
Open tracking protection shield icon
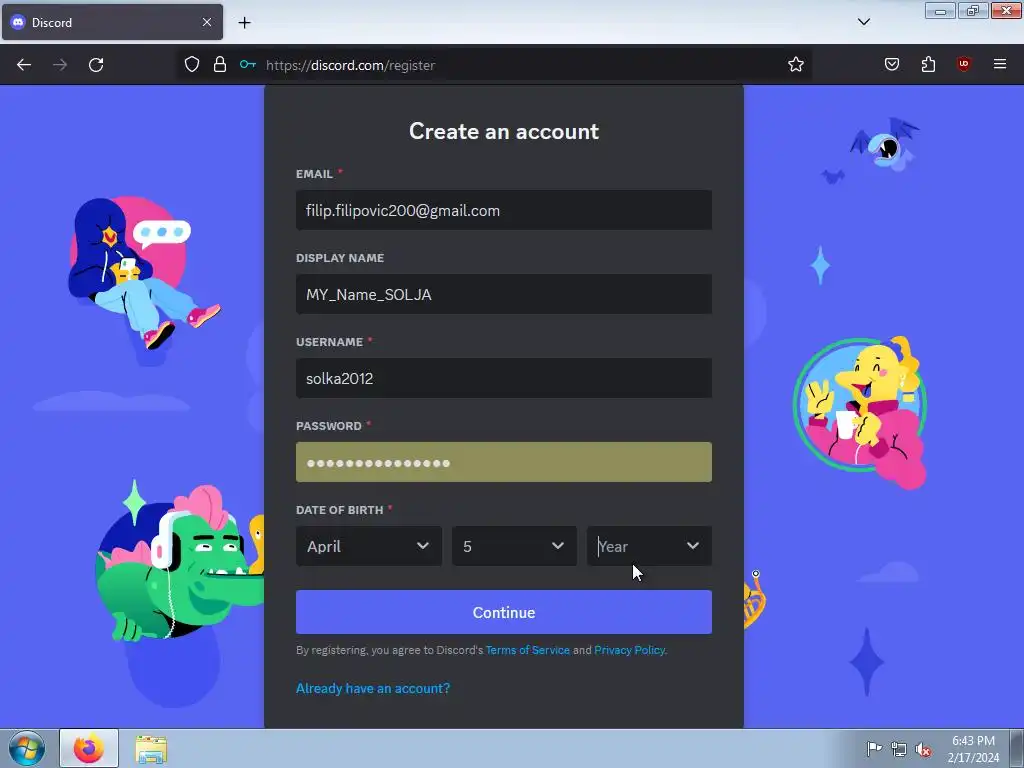tap(191, 65)
